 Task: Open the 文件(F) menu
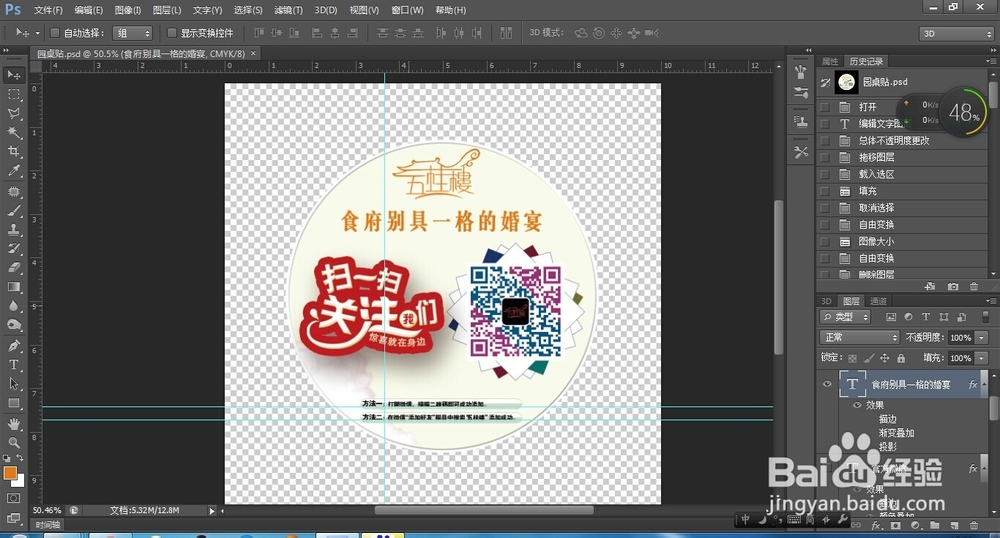coord(48,10)
